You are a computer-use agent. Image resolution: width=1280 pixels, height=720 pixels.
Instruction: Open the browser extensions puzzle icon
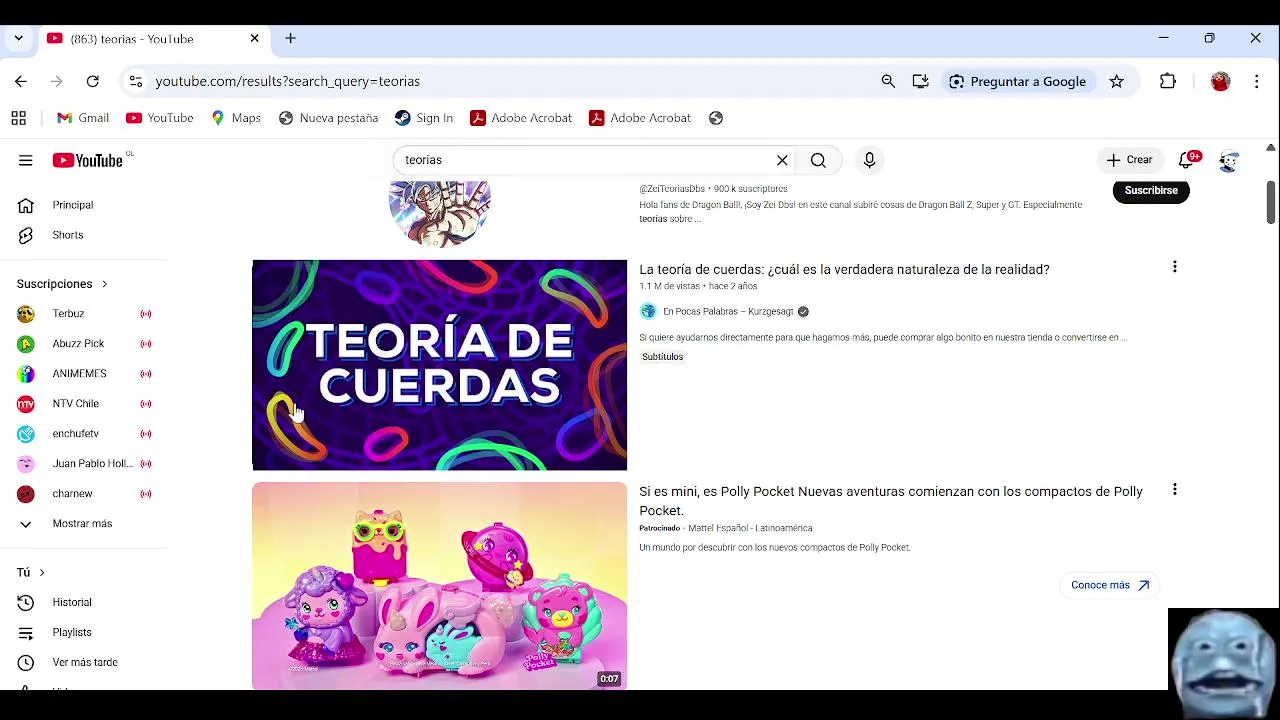(1168, 81)
